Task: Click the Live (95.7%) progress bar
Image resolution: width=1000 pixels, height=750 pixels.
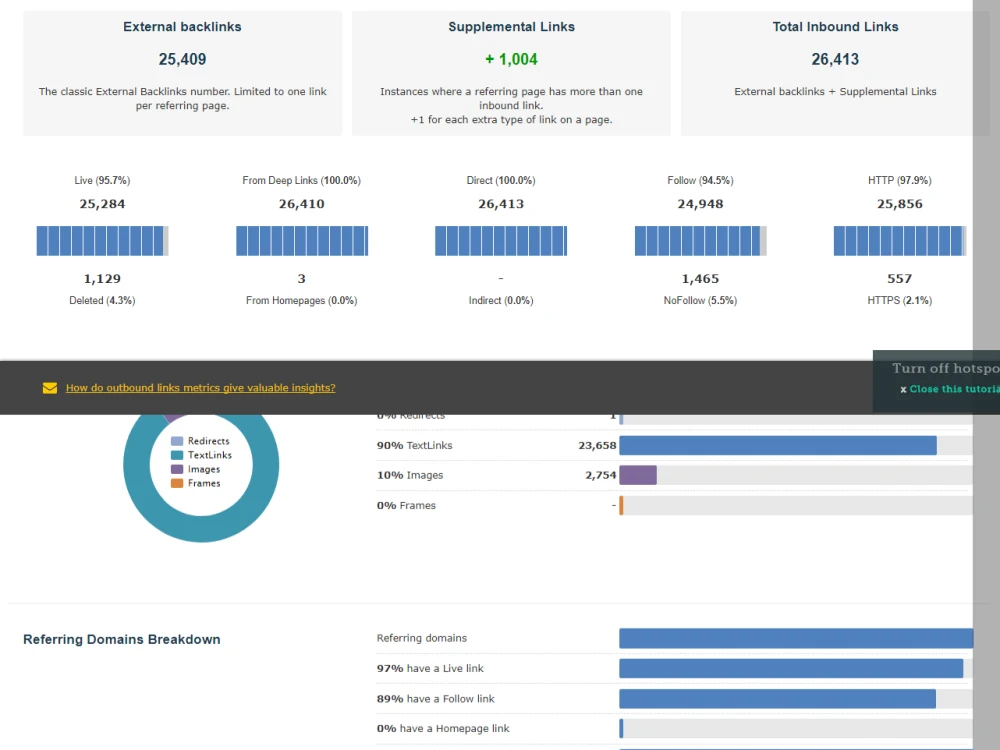Action: point(102,241)
